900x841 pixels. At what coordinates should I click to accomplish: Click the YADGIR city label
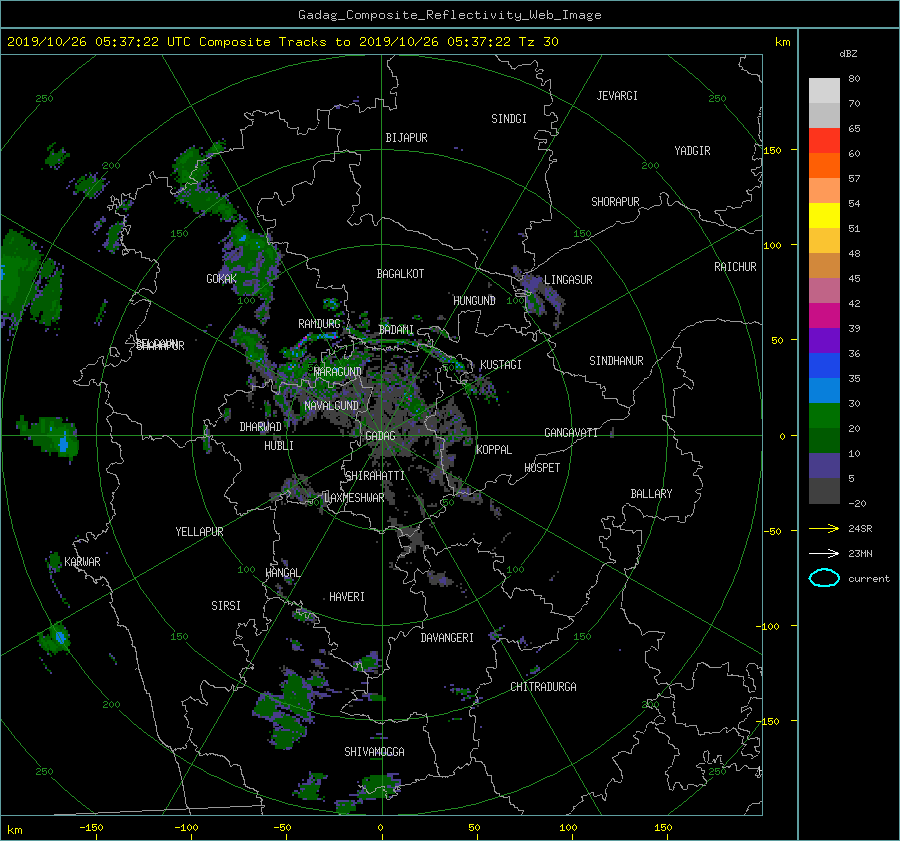tap(692, 151)
